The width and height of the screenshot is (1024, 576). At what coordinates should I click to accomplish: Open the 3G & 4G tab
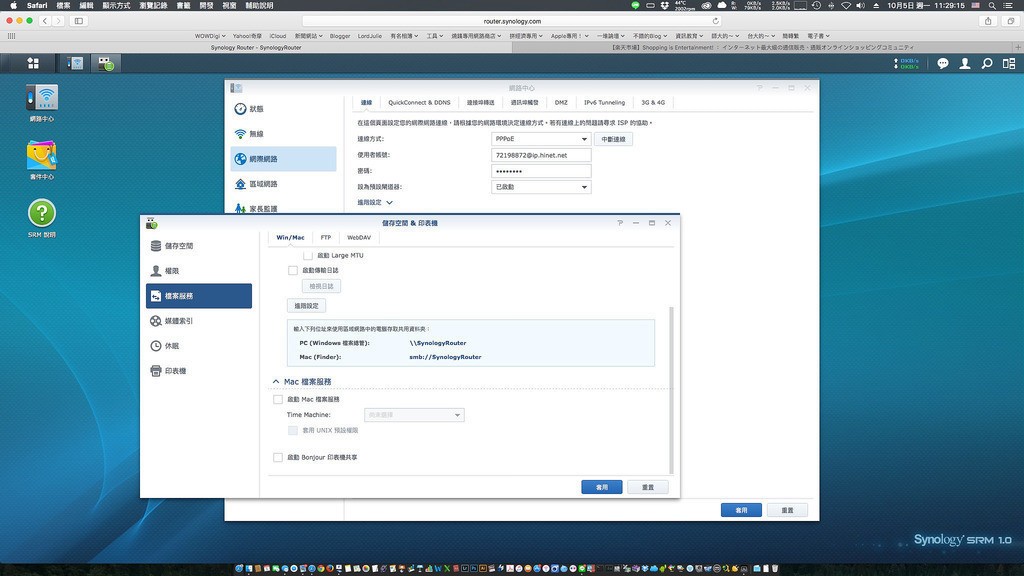(652, 103)
